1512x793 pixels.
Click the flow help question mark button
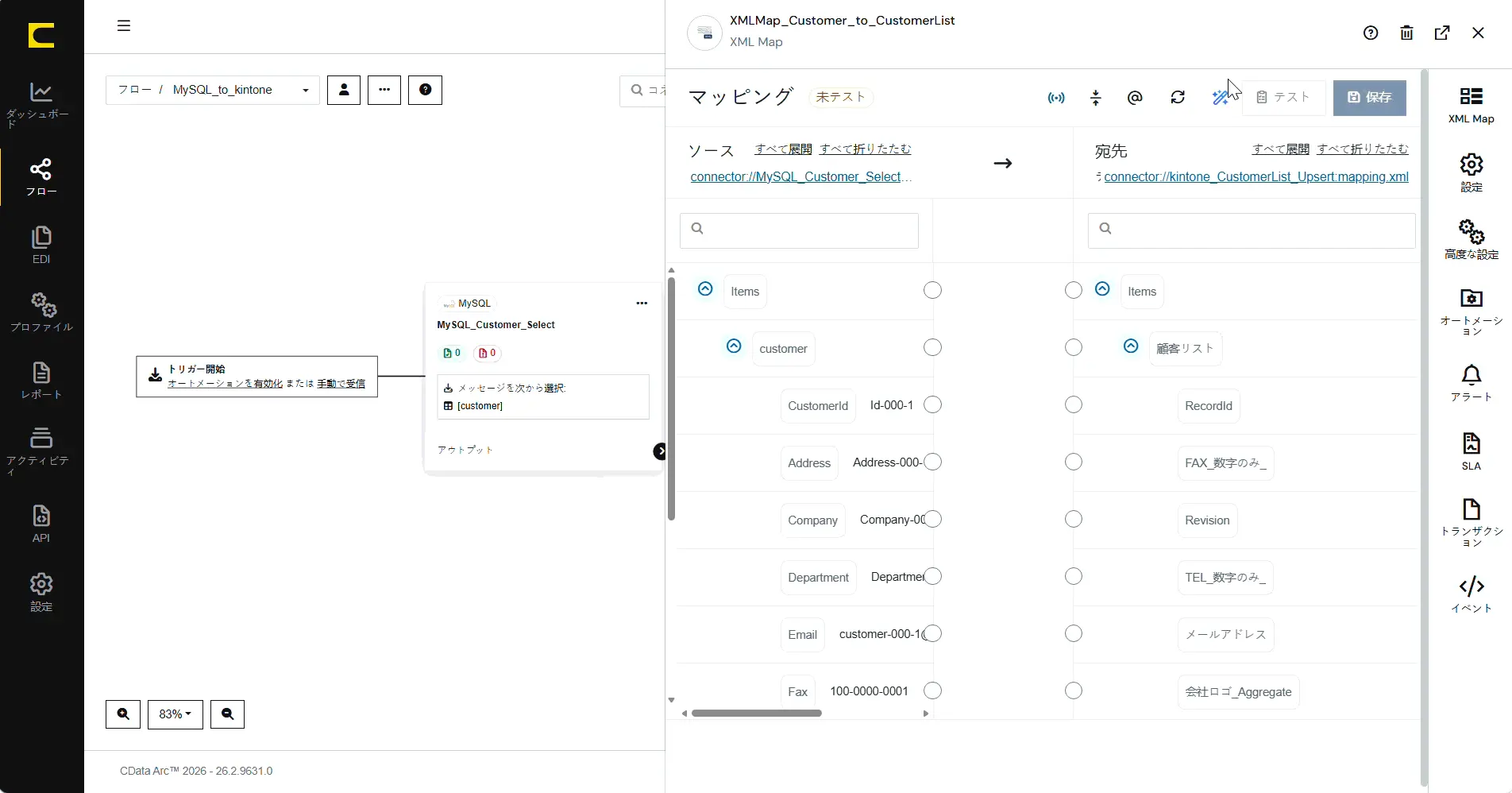[x=425, y=90]
